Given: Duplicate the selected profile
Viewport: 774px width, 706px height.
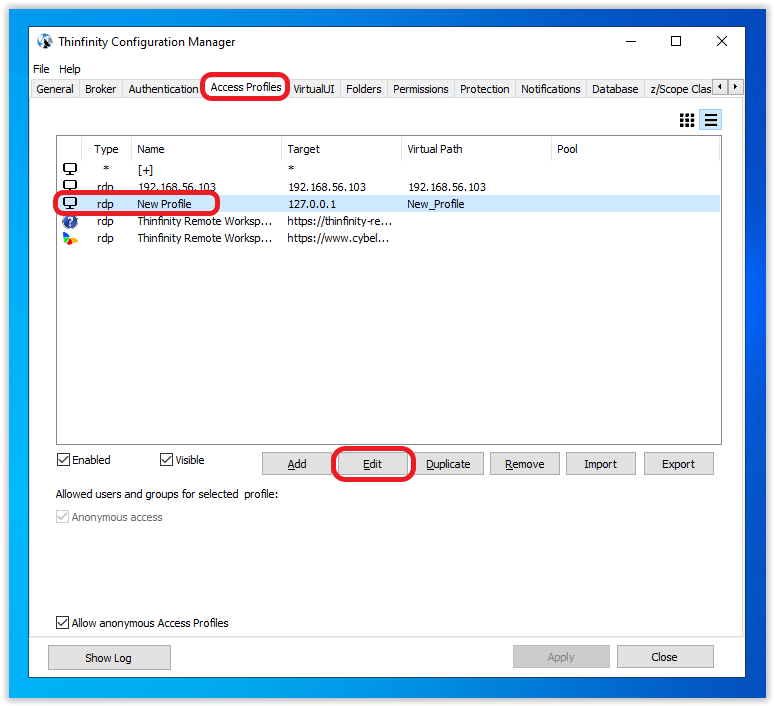Looking at the screenshot, I should point(448,464).
